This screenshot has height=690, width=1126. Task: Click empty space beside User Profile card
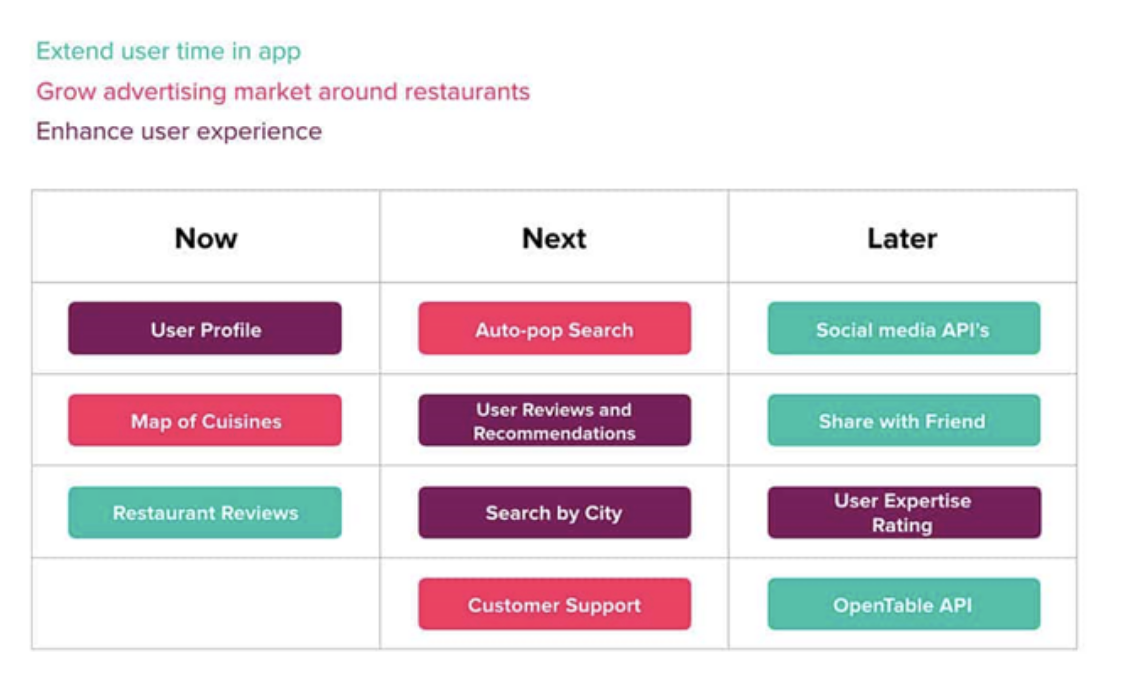pyautogui.click(x=360, y=328)
